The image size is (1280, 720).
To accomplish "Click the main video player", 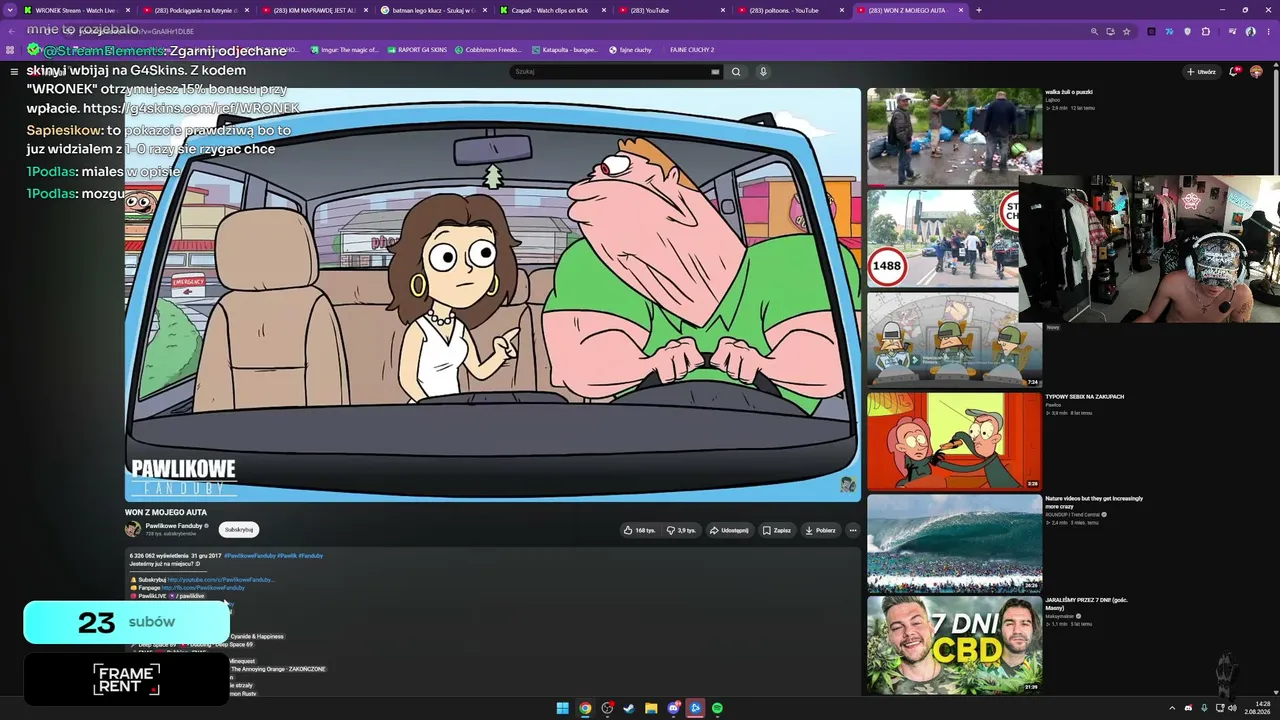I will [x=493, y=294].
